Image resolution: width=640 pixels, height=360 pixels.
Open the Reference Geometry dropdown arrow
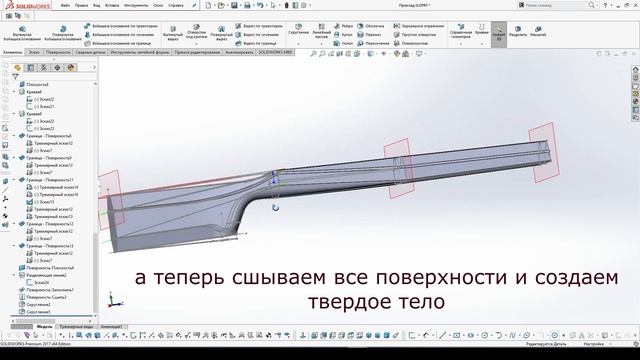461,44
